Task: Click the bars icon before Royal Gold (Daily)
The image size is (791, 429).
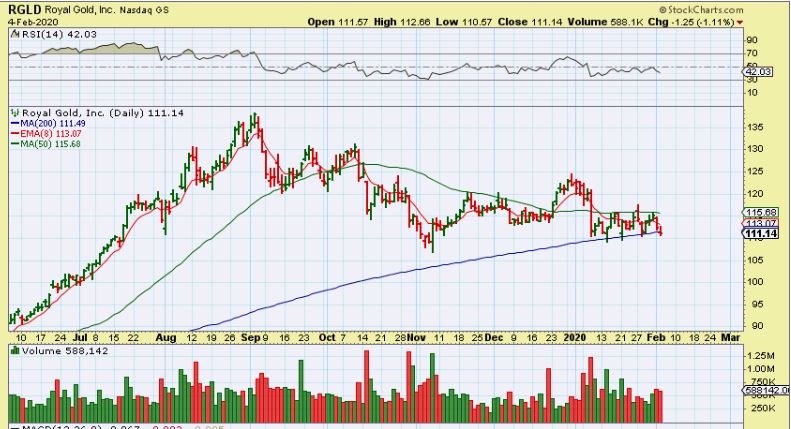Action: [15, 113]
